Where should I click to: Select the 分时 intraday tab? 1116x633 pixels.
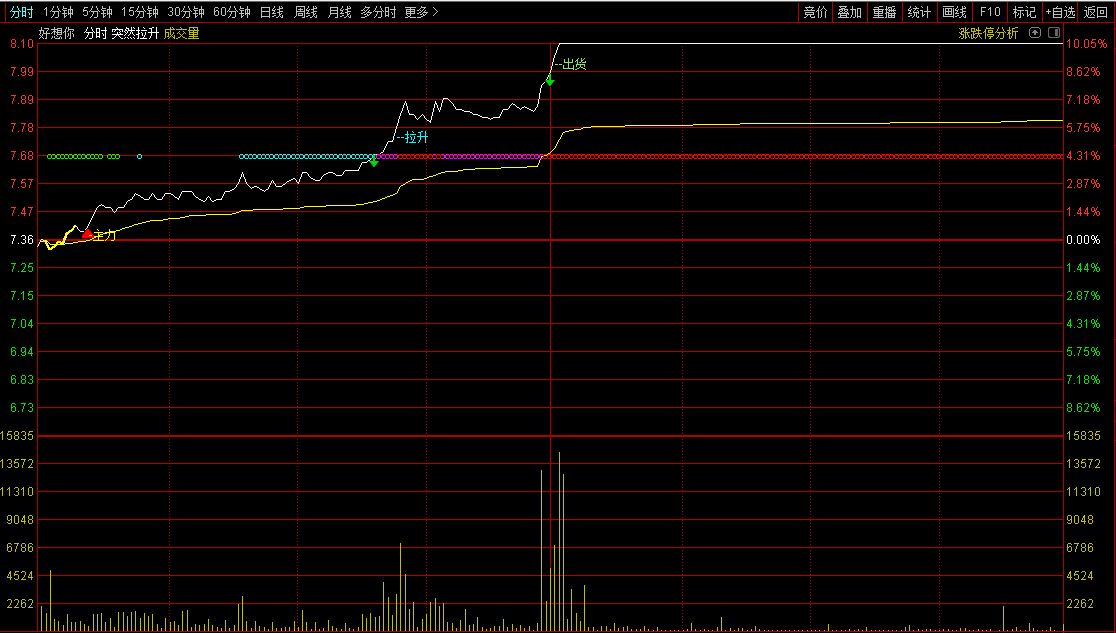pyautogui.click(x=21, y=12)
